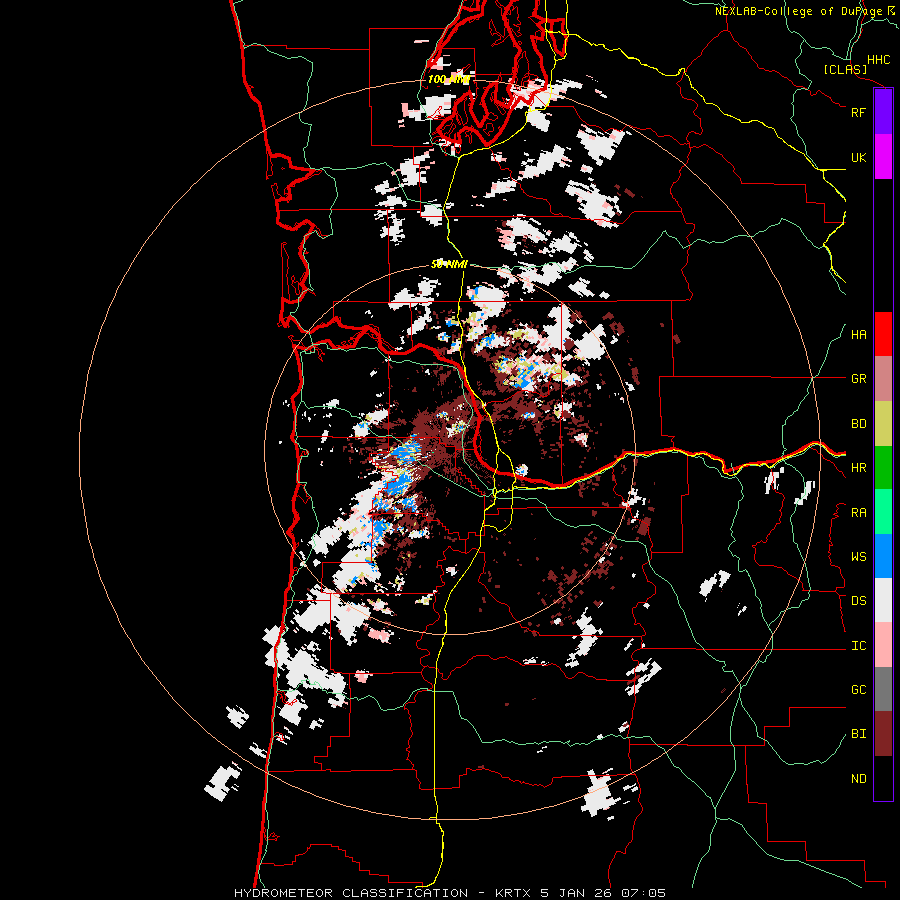Click the NEXLAB-College of DuPage credit text

tap(798, 11)
